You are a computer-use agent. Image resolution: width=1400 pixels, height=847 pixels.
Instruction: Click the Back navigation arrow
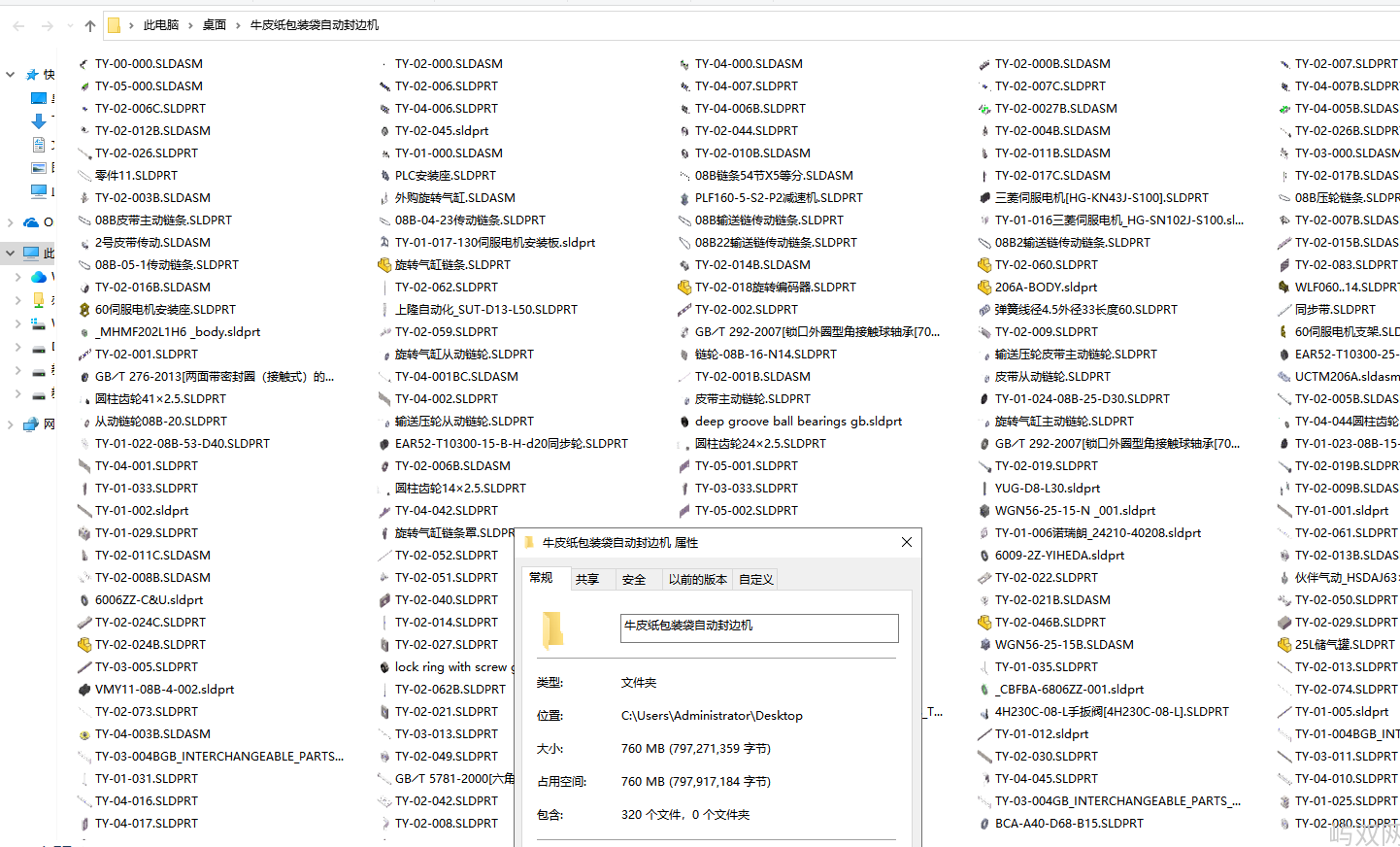19,25
